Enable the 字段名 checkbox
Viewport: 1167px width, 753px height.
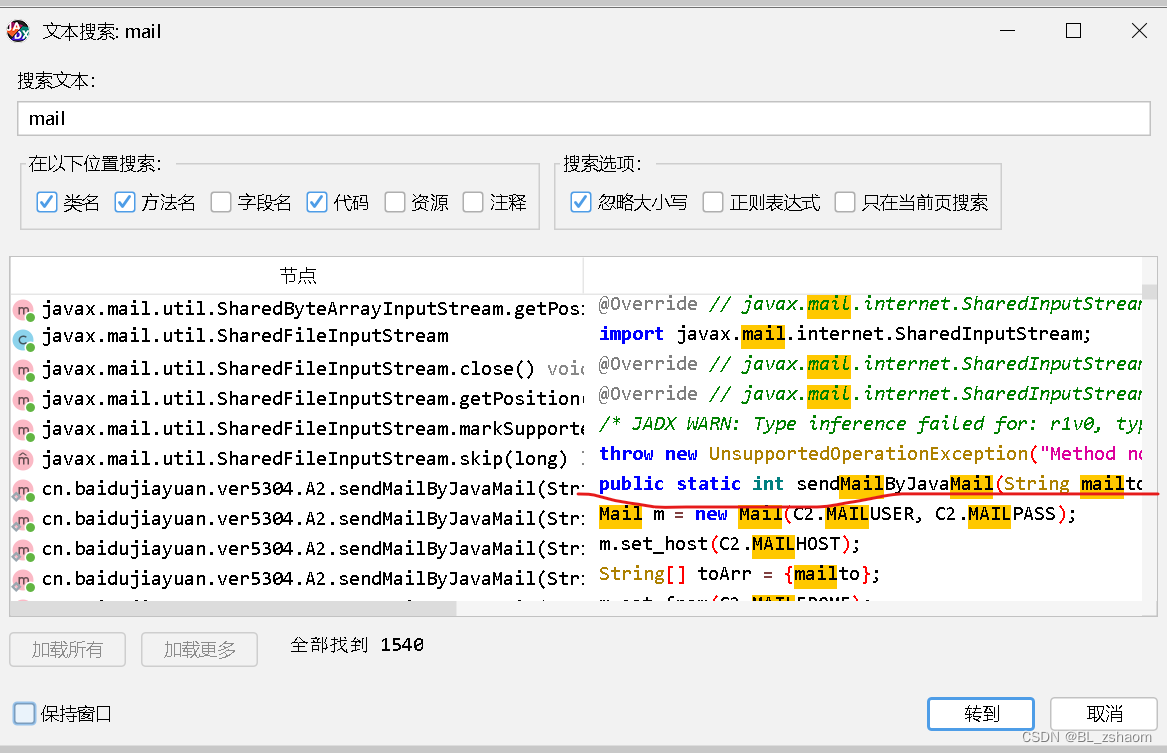coord(220,202)
